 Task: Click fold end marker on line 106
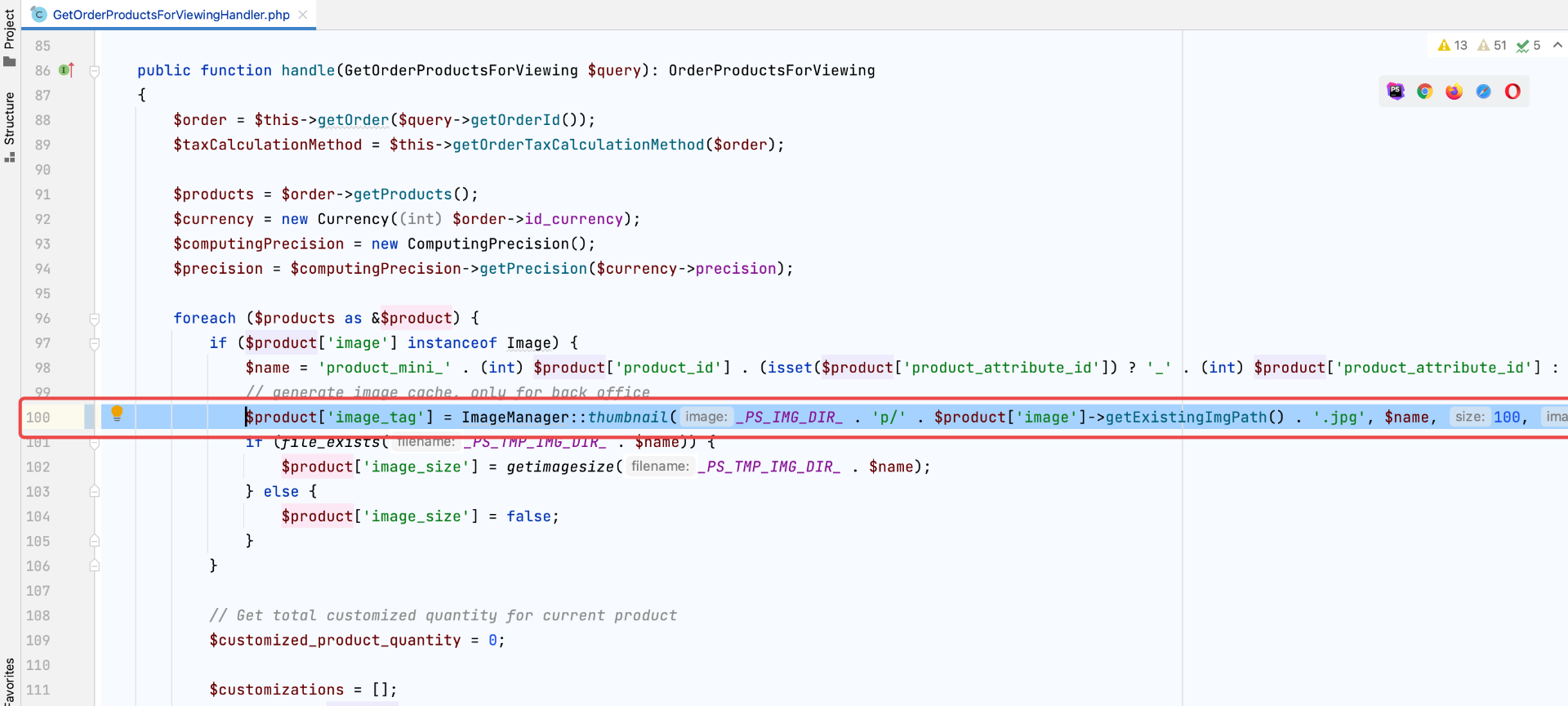(95, 565)
